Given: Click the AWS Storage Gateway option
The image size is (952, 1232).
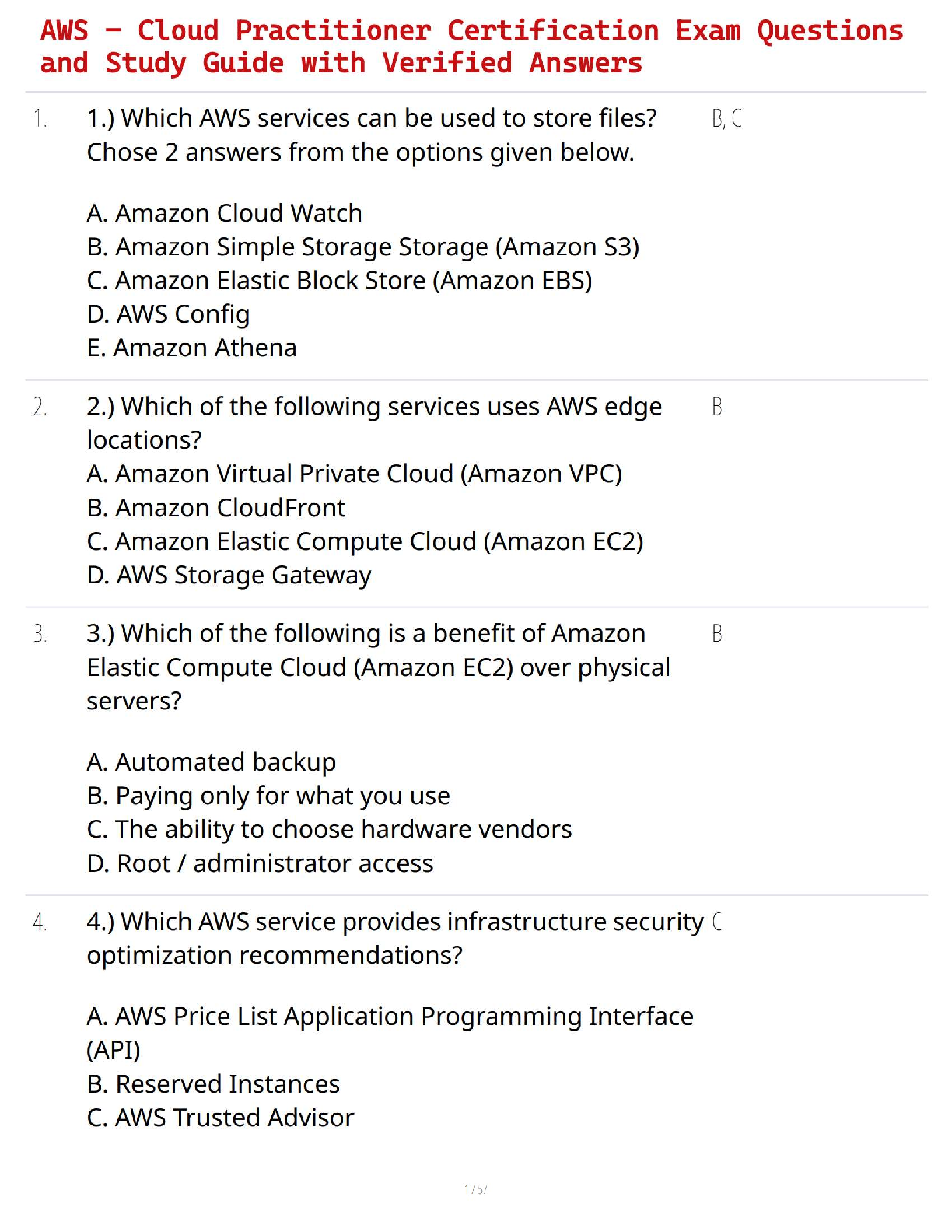Looking at the screenshot, I should (x=229, y=576).
